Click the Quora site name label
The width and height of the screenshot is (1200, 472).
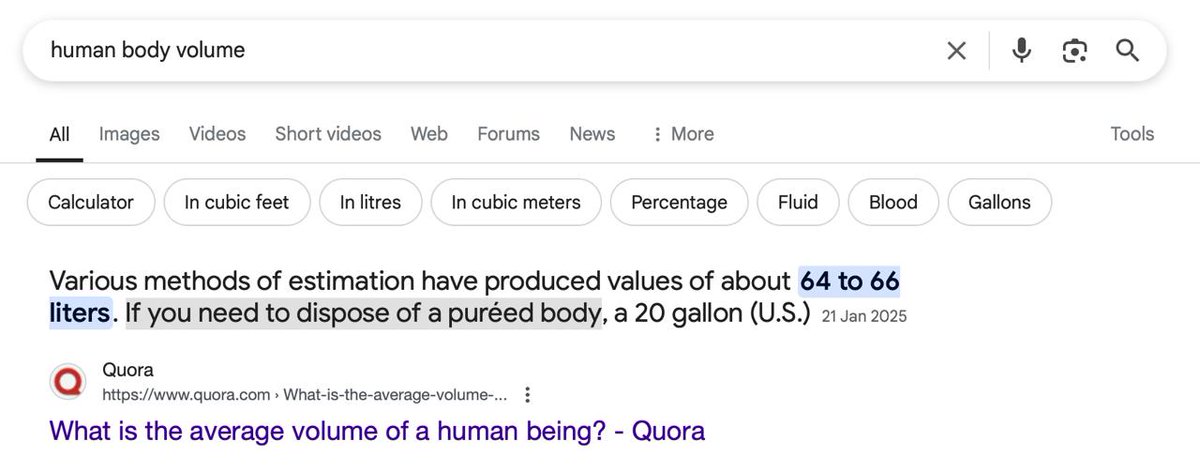(x=128, y=371)
